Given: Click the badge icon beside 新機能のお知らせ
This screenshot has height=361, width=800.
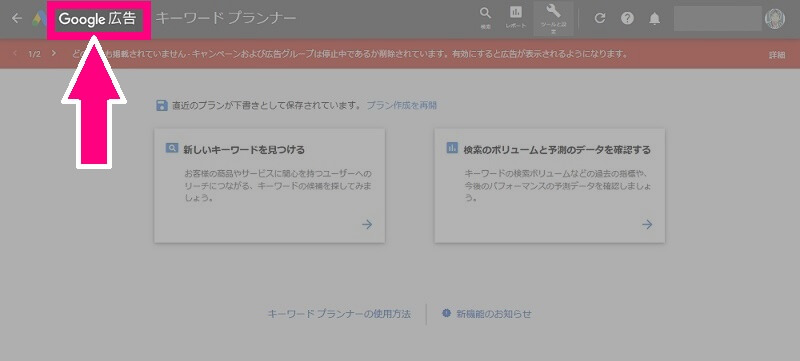Looking at the screenshot, I should 446,313.
